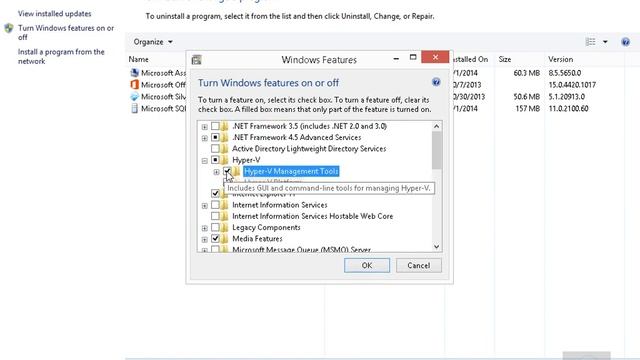640x360 pixels.
Task: Open Turn Windows features on or off link
Action: (x=66, y=33)
